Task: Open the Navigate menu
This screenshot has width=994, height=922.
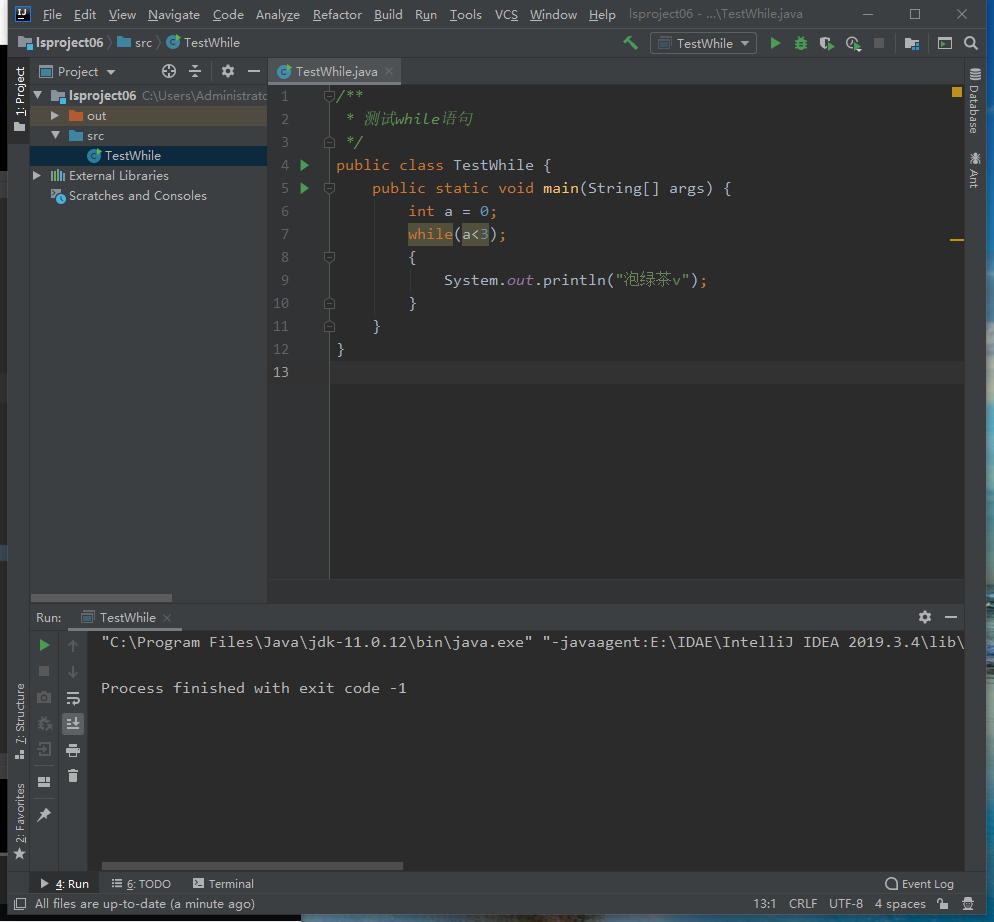Action: (x=174, y=15)
